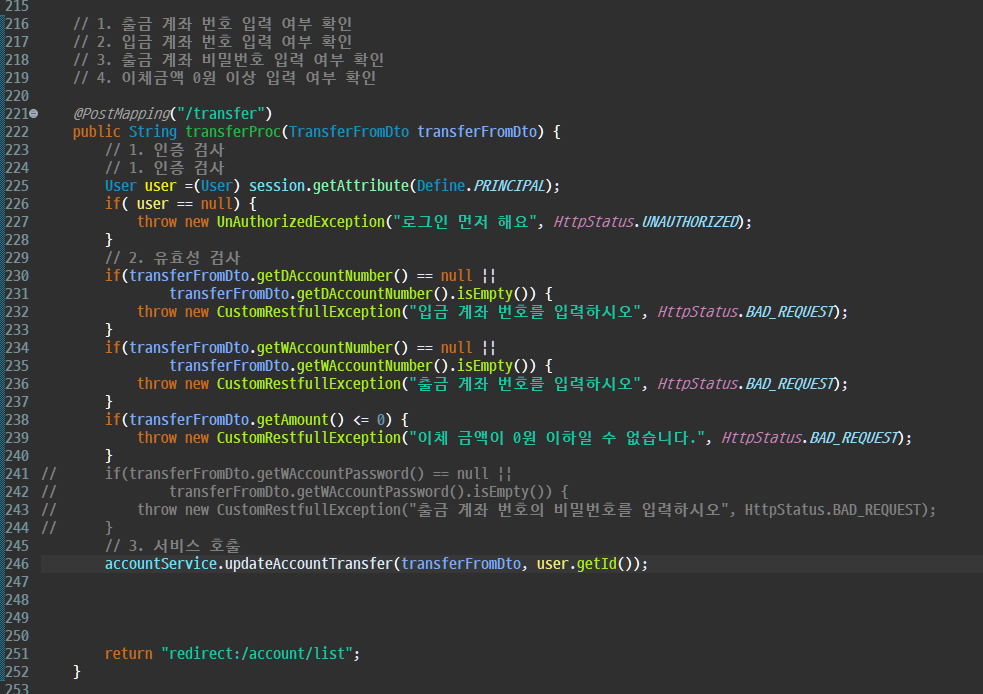
Task: Click the "User user" declaration on line 225
Action: click(x=140, y=186)
